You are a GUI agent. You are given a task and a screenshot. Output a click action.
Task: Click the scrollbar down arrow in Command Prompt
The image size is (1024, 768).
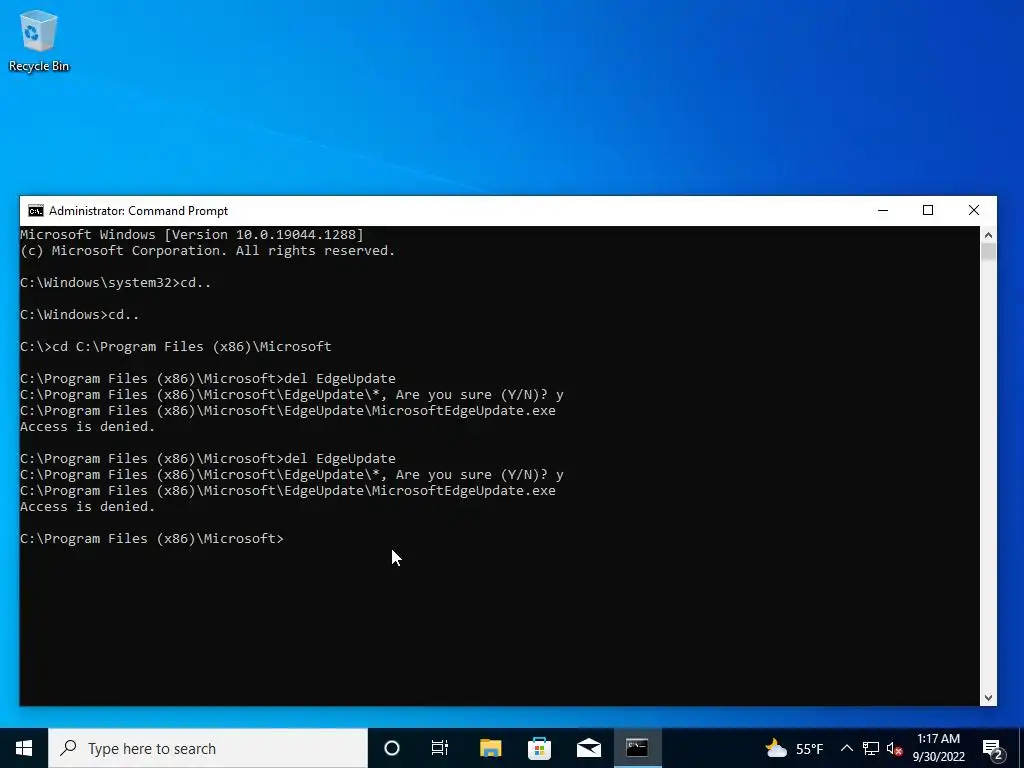[988, 697]
